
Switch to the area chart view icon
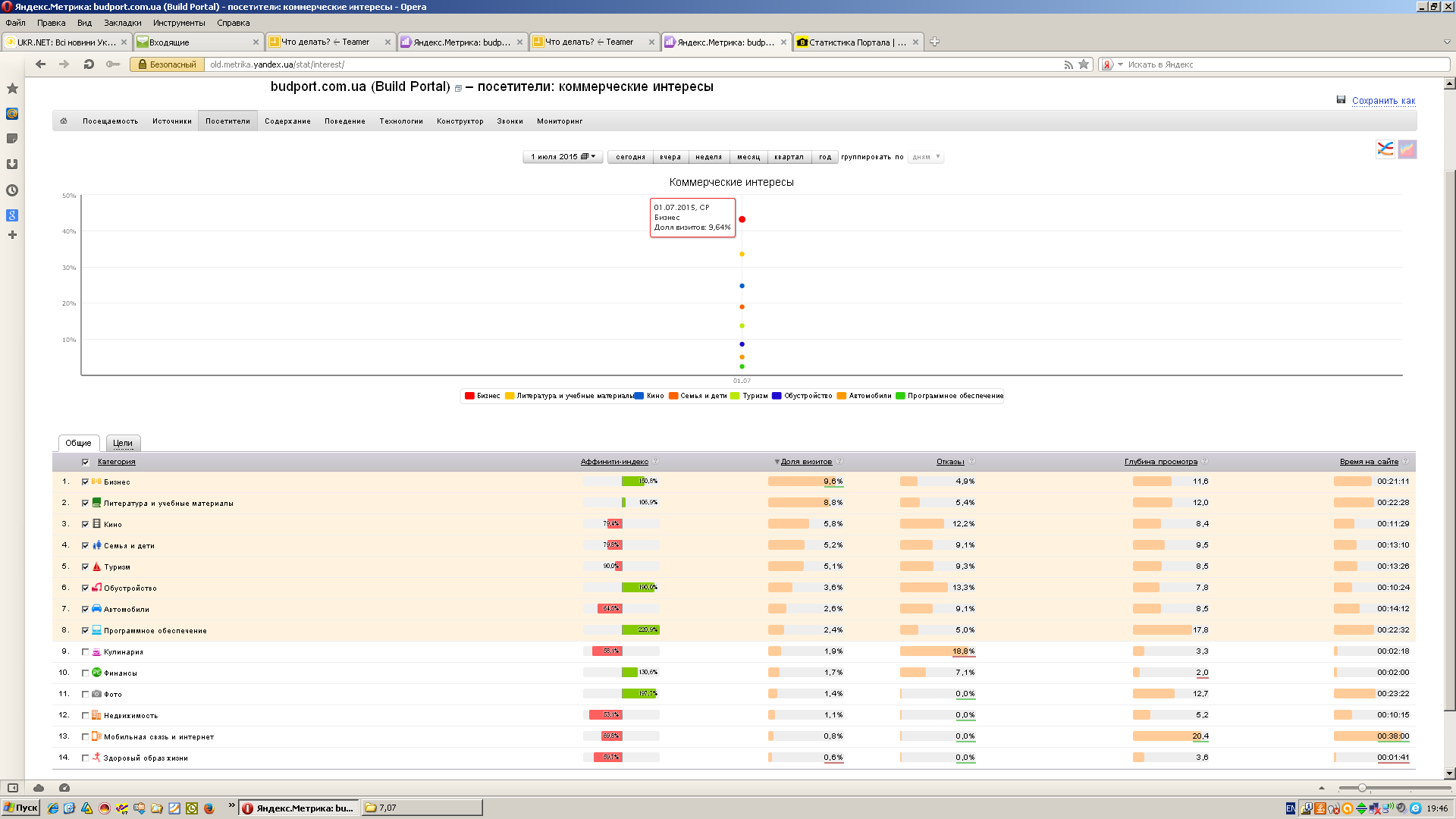click(1407, 149)
